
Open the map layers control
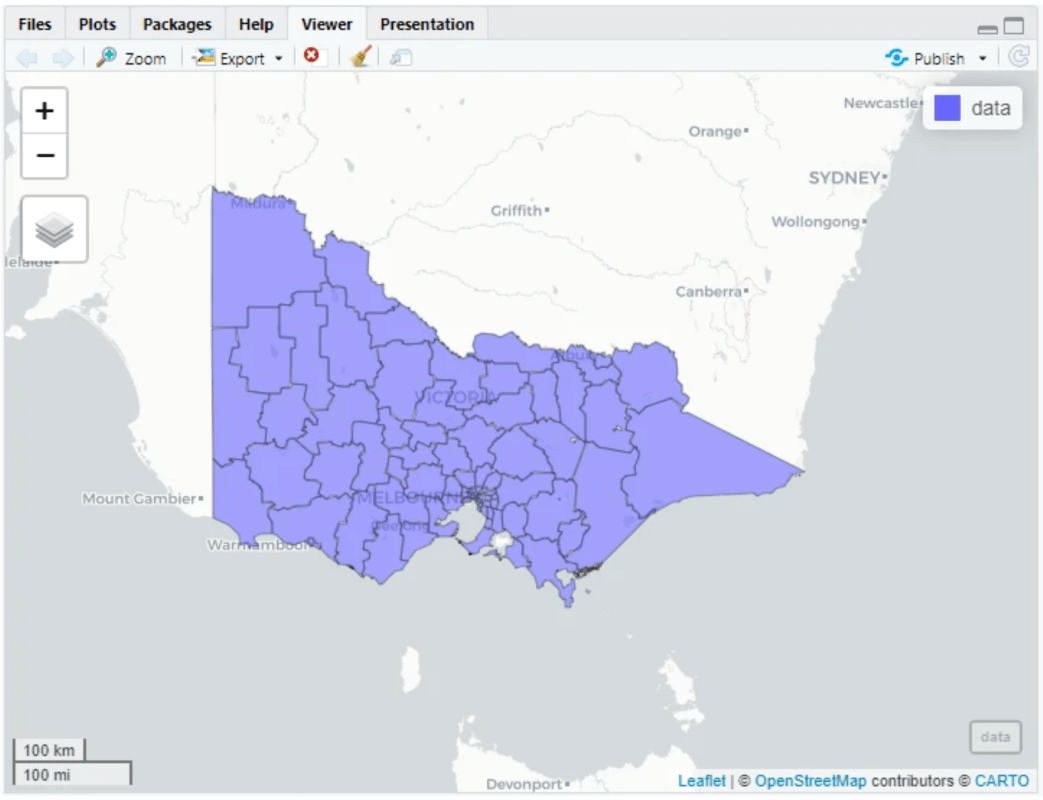point(54,229)
